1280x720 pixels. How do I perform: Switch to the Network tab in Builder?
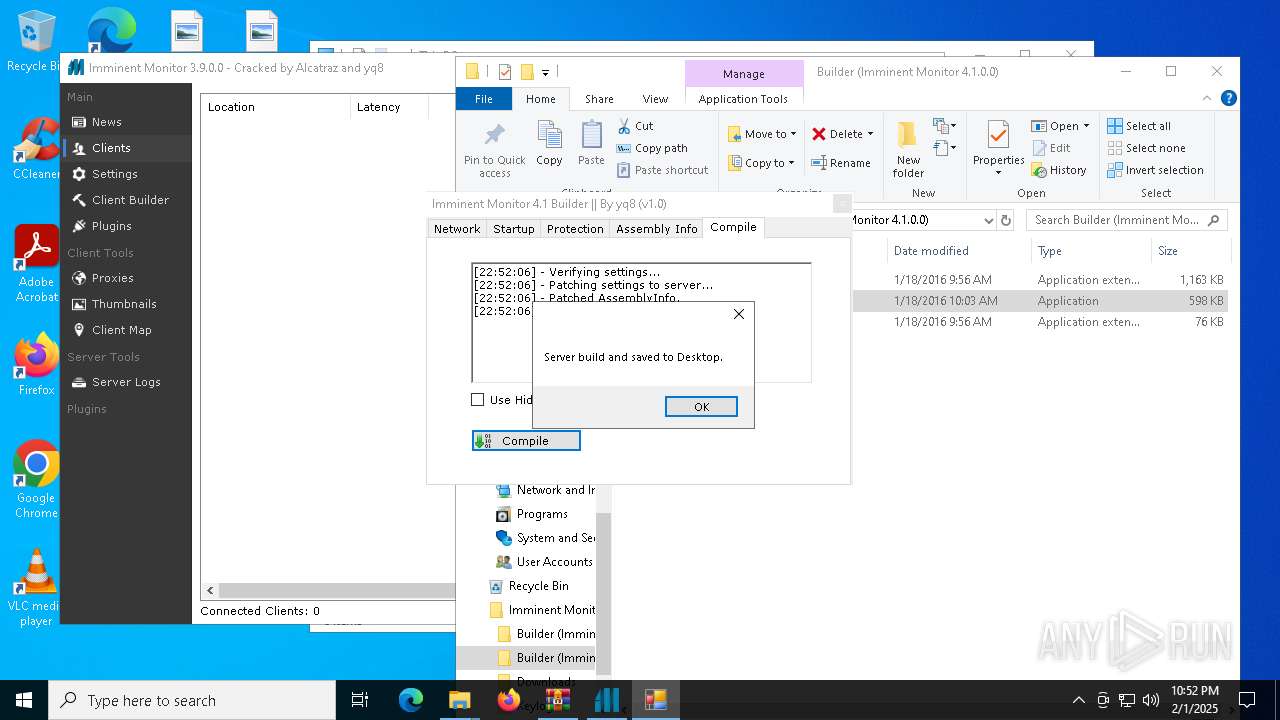457,229
